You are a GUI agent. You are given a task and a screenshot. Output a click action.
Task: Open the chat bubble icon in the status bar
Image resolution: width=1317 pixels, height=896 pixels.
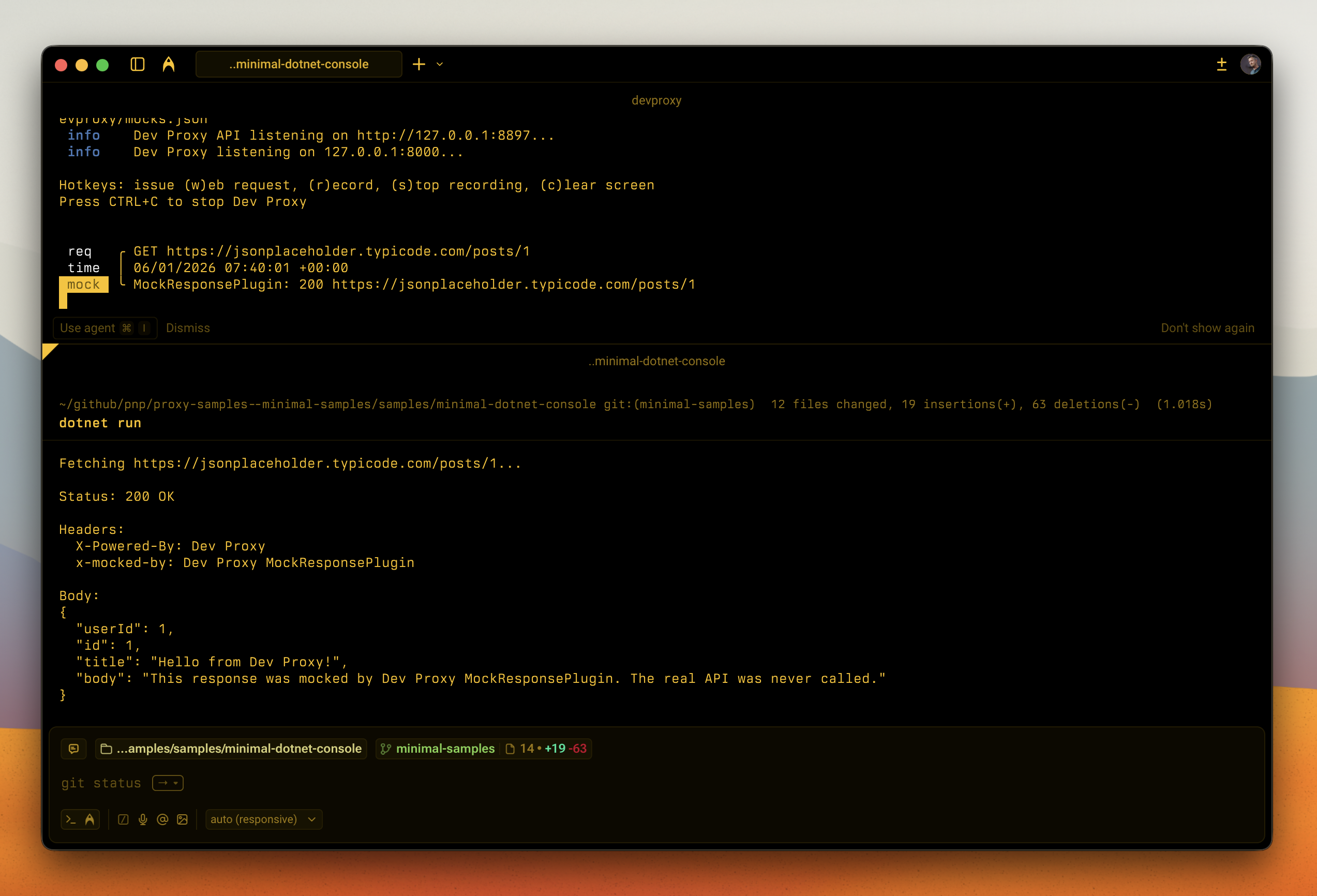(74, 749)
